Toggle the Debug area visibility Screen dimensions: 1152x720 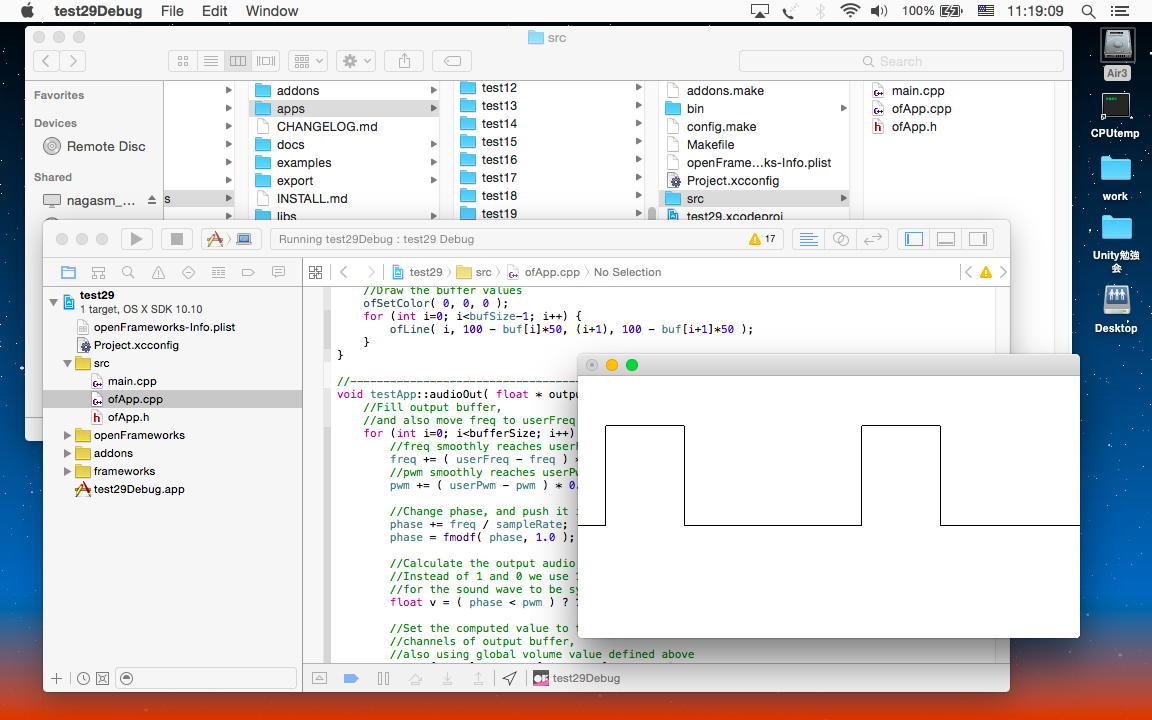click(946, 239)
